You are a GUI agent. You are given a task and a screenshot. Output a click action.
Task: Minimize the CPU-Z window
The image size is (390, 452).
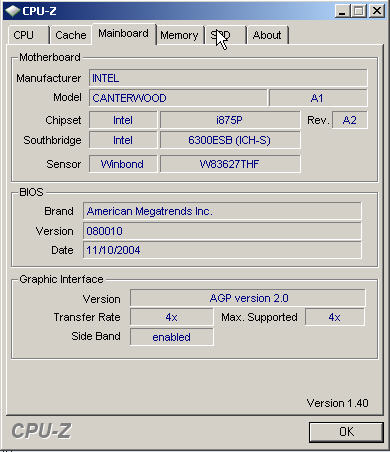click(342, 11)
